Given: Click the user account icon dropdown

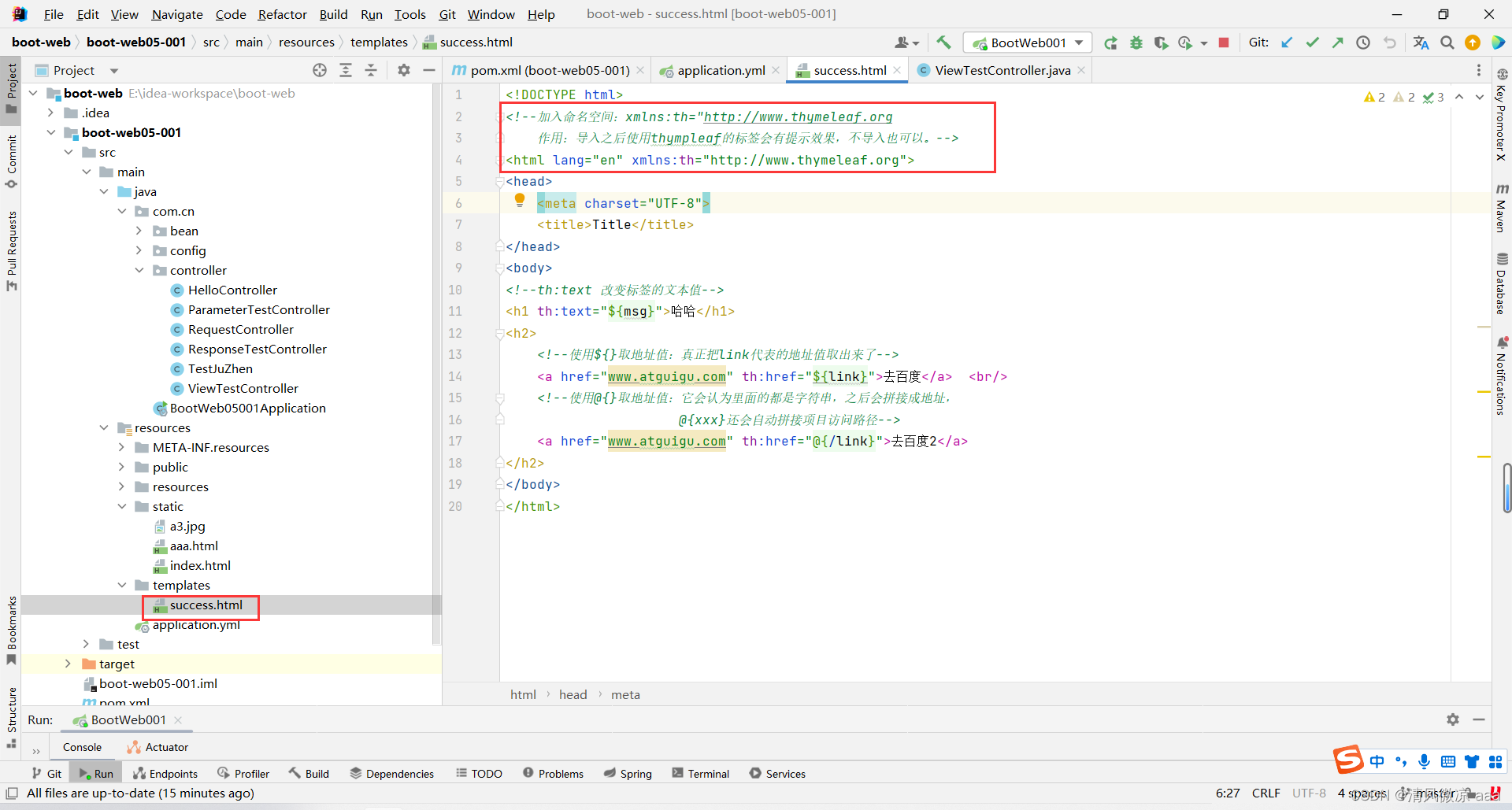Looking at the screenshot, I should [x=906, y=43].
